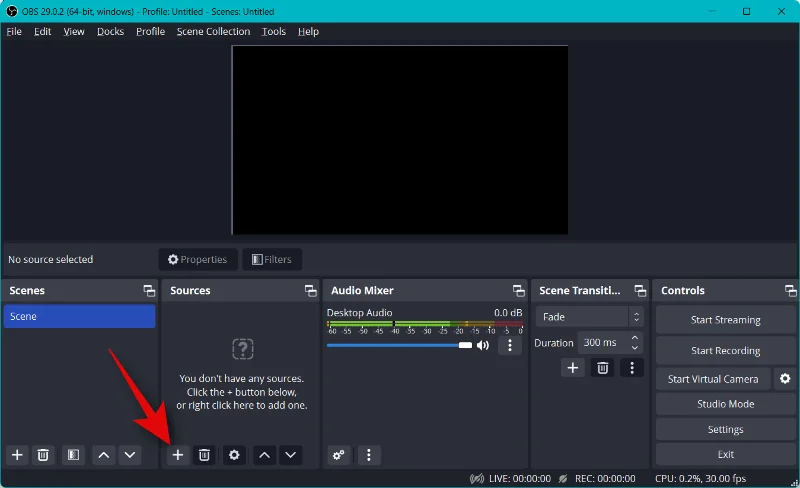Open the File menu

[14, 32]
